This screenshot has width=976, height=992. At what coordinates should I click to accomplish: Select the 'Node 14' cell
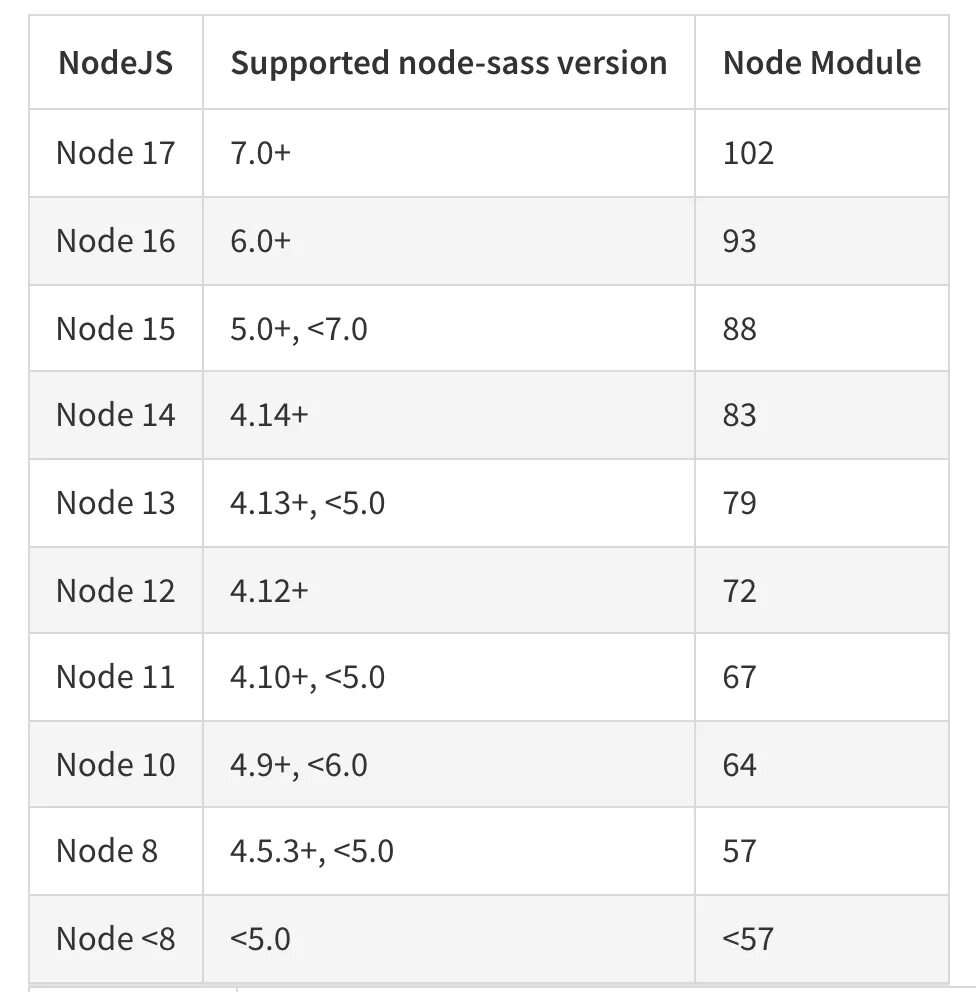115,415
